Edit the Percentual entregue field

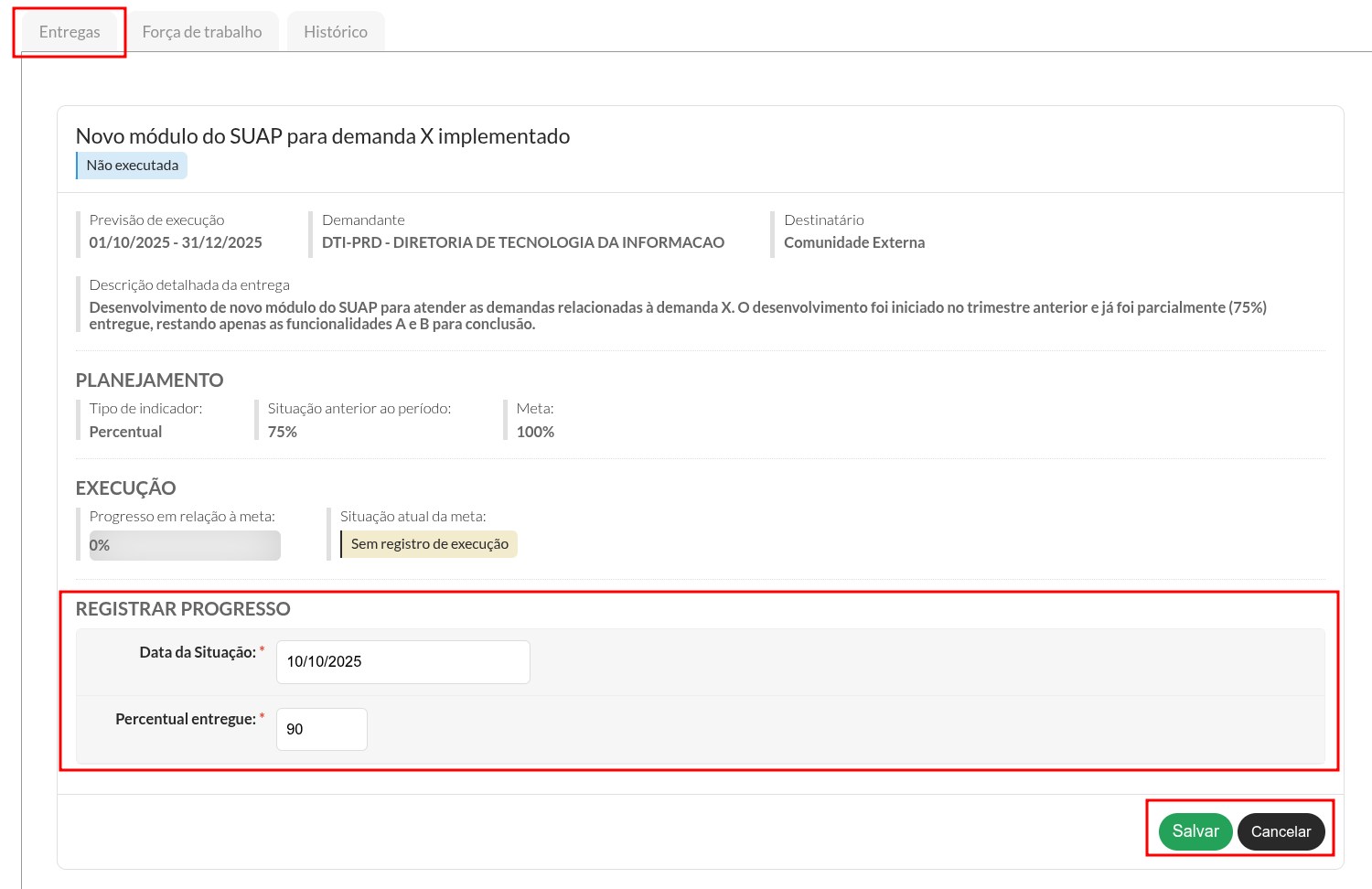point(322,729)
